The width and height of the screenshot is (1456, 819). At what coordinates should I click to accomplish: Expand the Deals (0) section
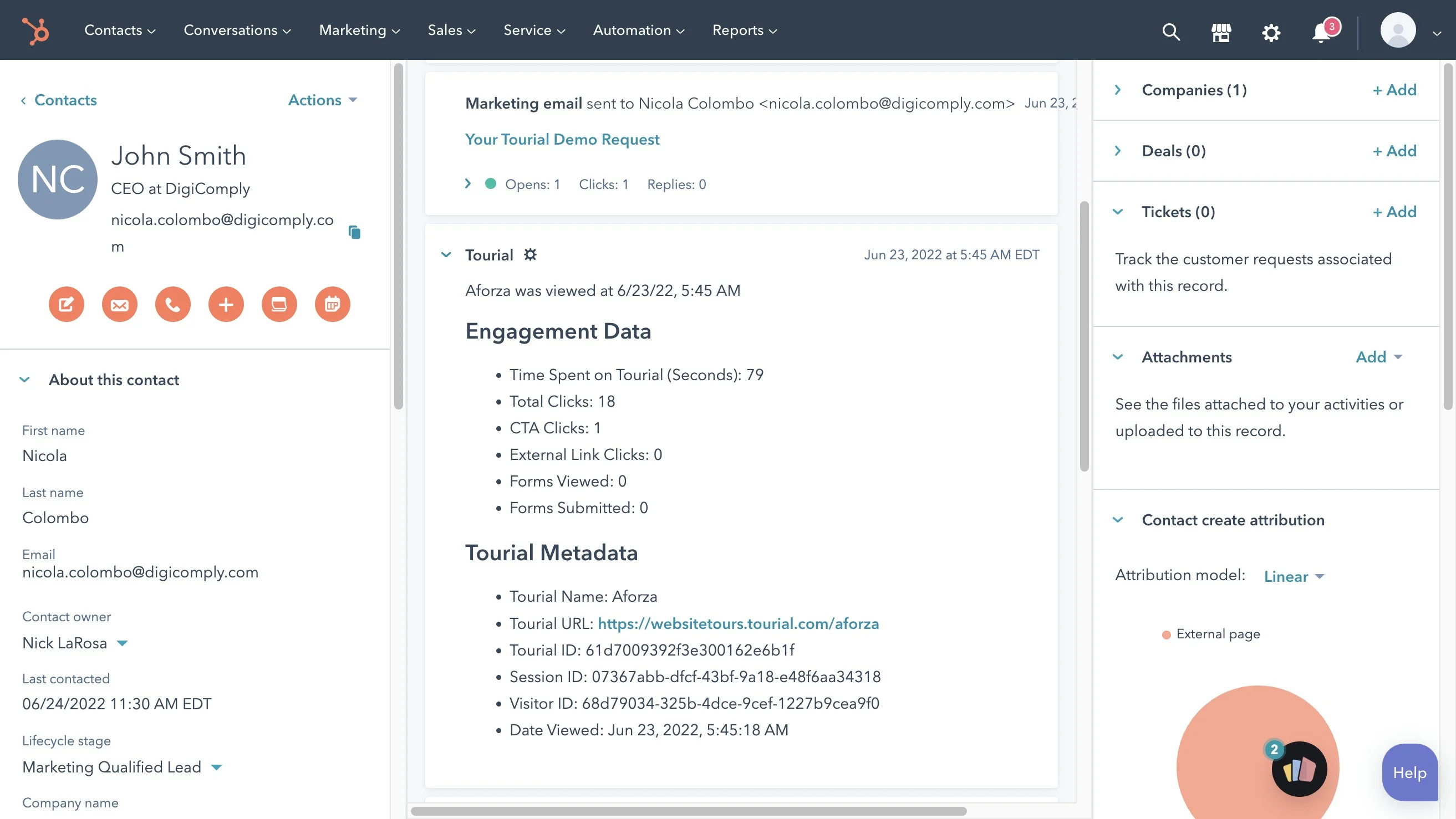coord(1117,151)
